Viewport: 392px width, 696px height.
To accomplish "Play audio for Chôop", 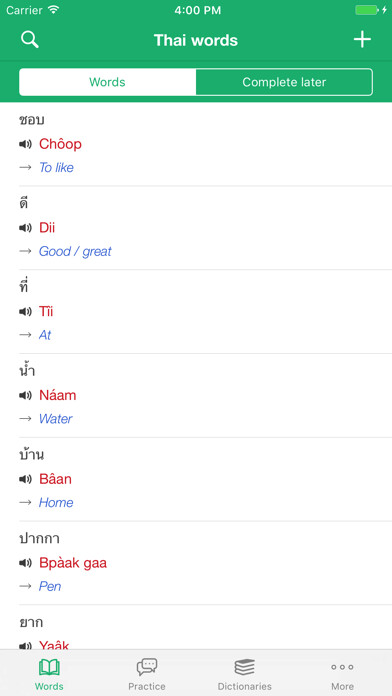I will pos(25,144).
